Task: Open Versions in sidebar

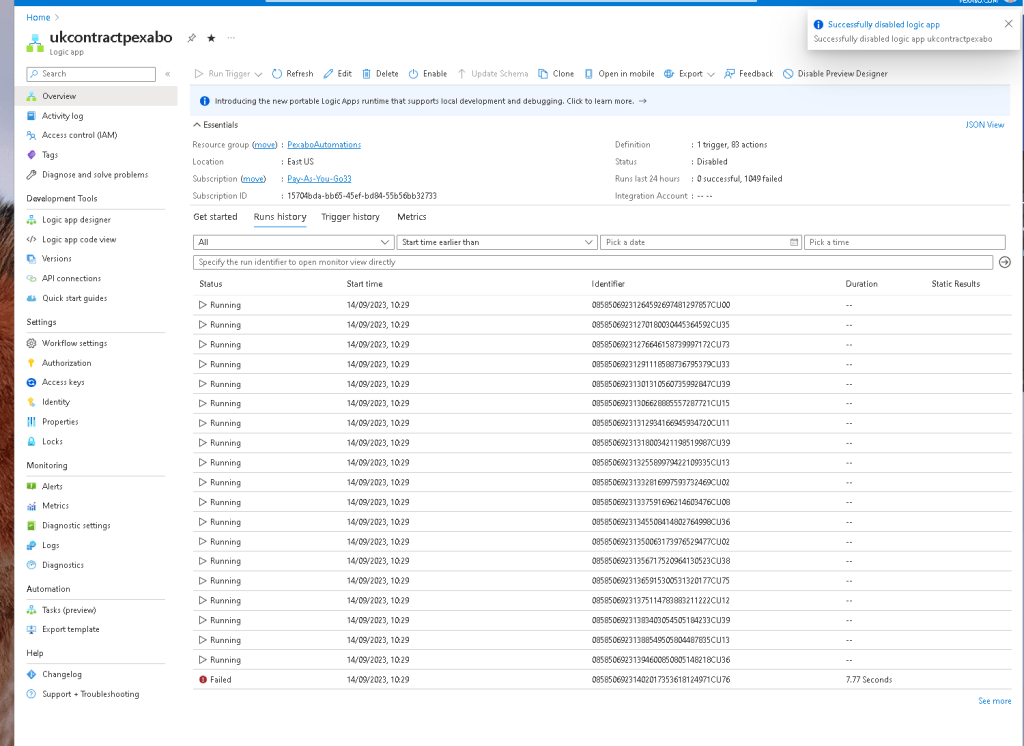Action: point(57,259)
